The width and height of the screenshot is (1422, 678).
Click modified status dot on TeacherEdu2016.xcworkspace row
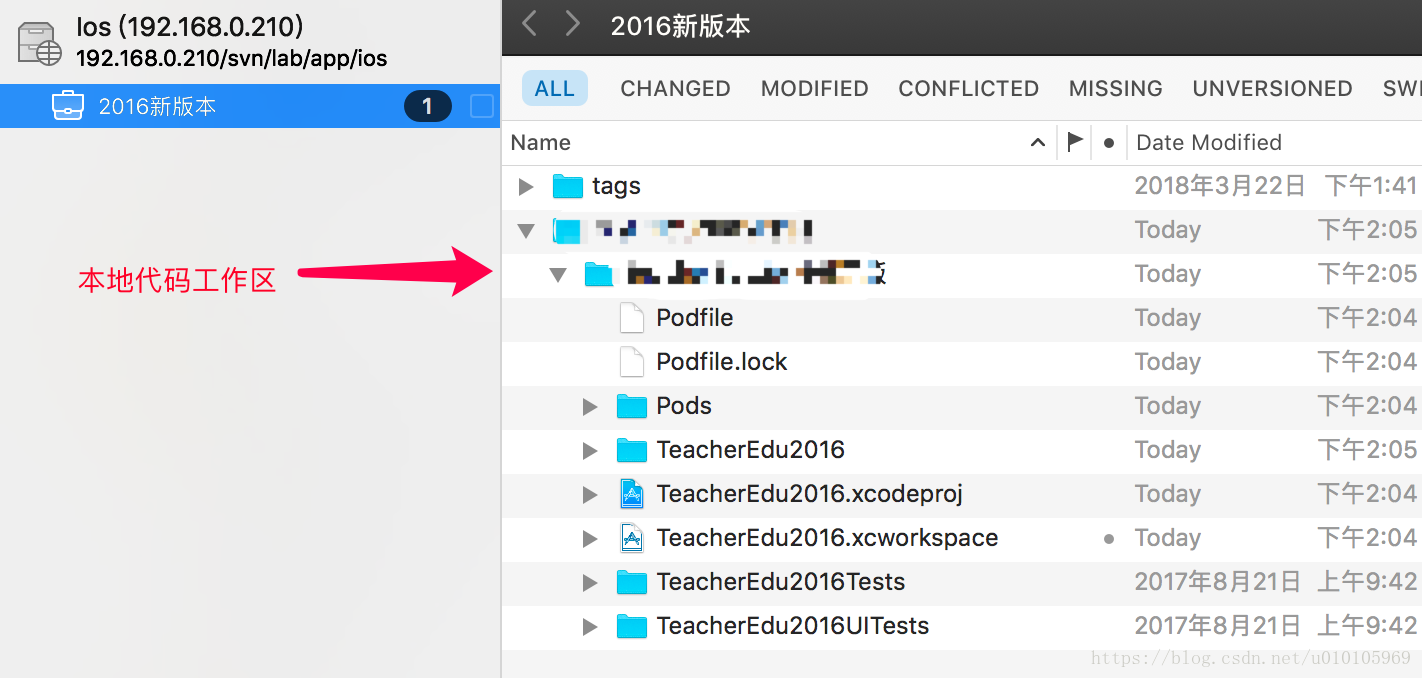click(1108, 538)
